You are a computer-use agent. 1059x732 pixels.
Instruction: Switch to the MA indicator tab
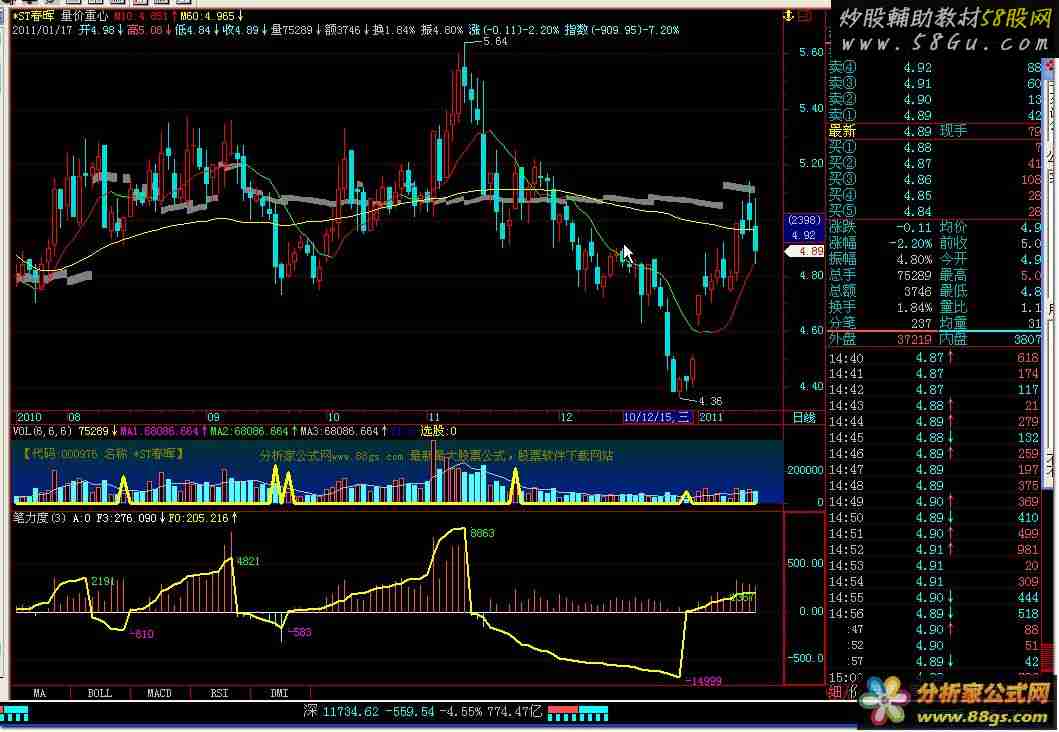[x=40, y=693]
